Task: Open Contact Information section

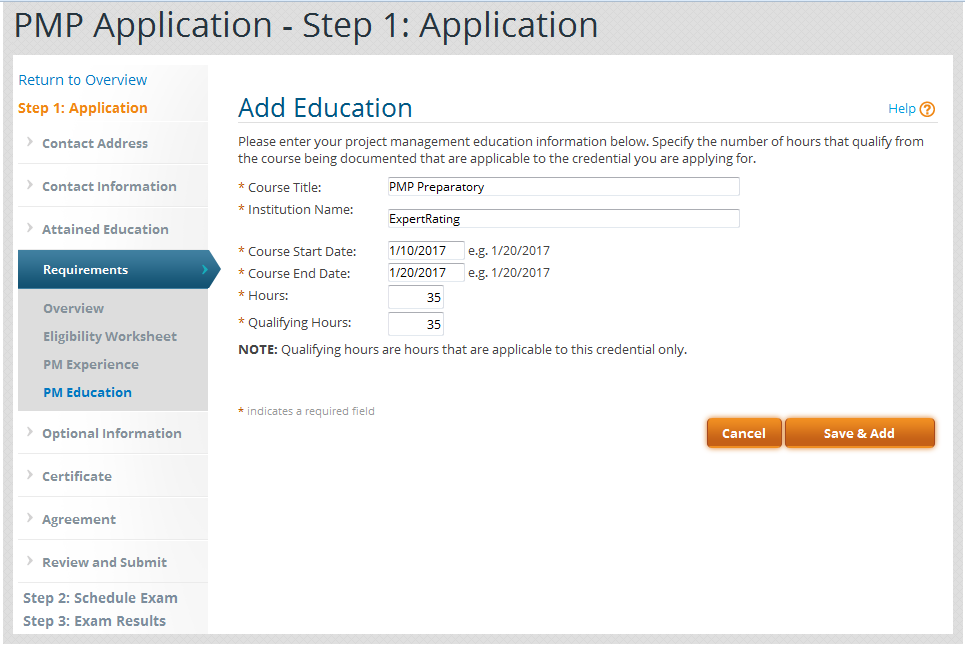Action: (x=109, y=186)
